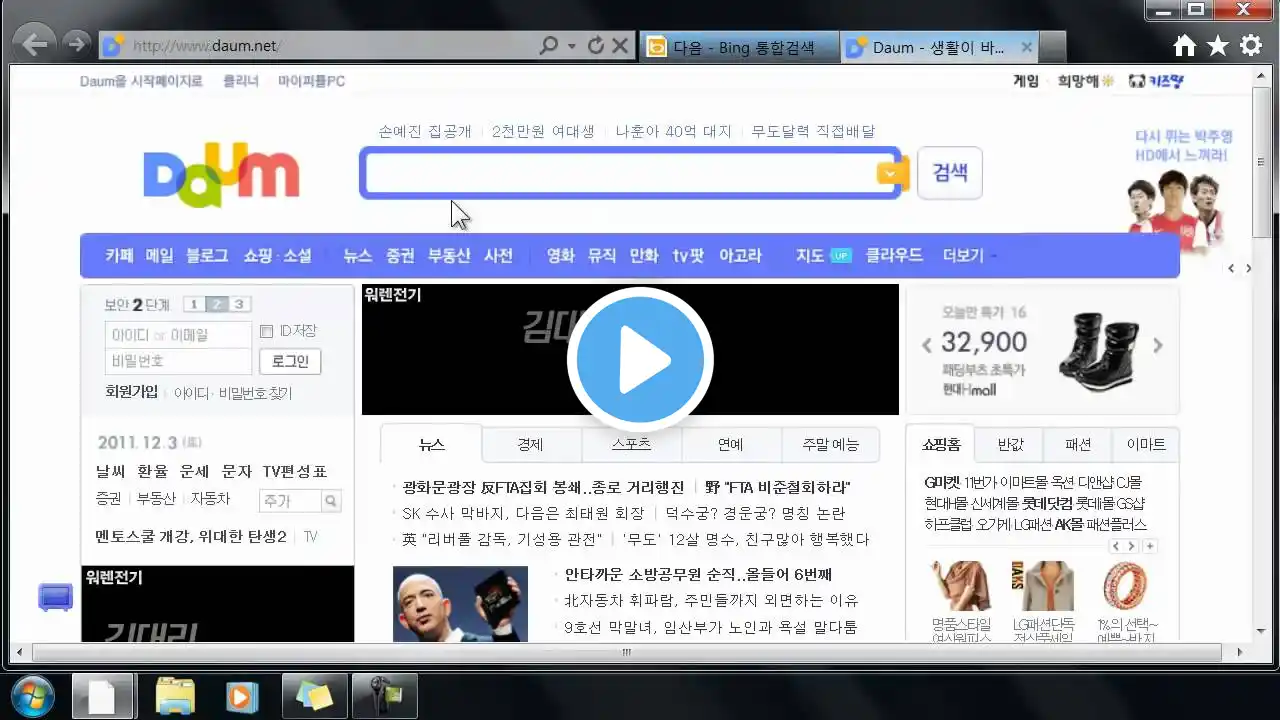Screen dimensions: 1280x720
Task: Open the 이마트 shopping tab
Action: (x=1145, y=445)
